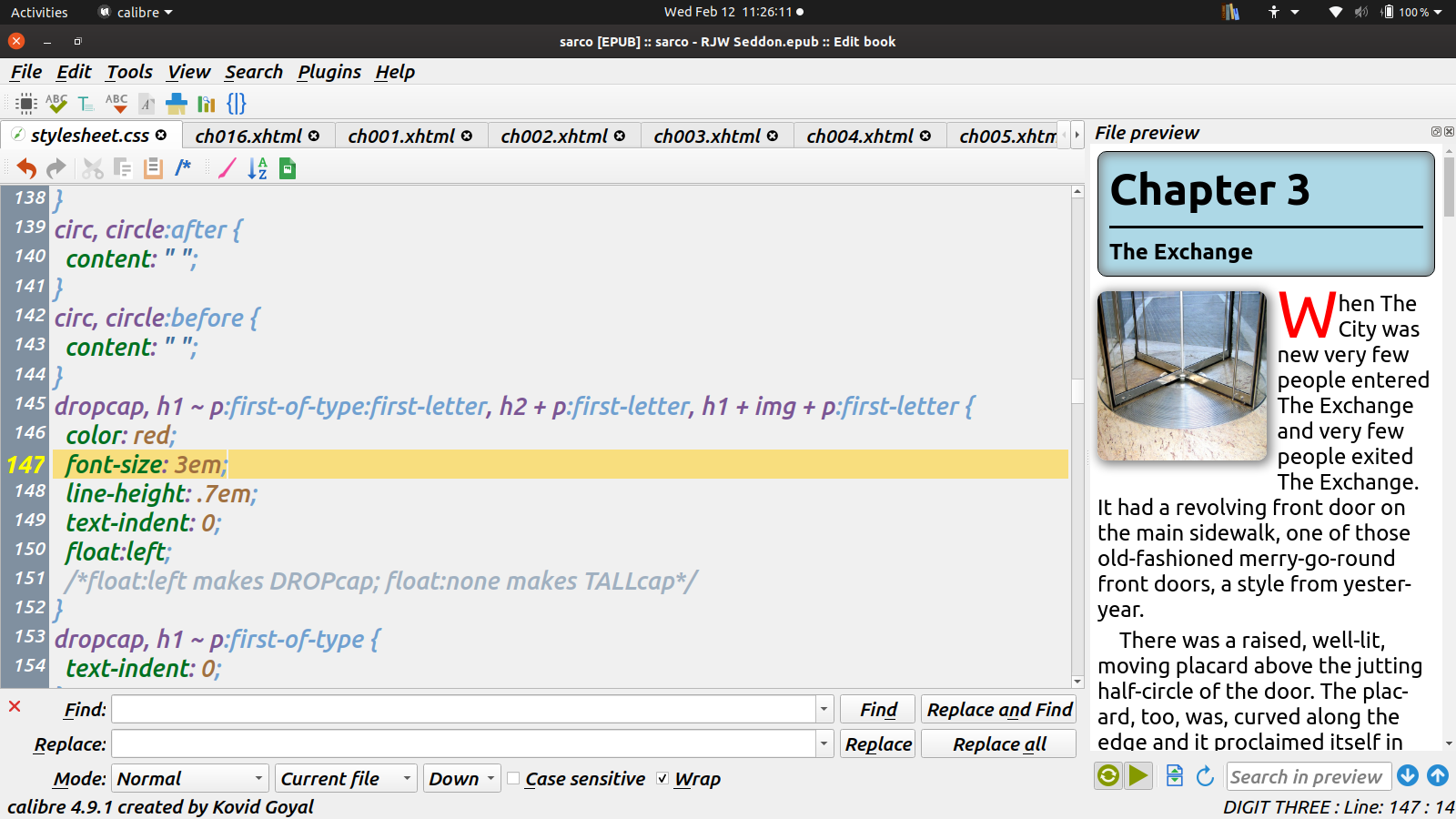The image size is (1456, 819).
Task: Float the File preview panel
Action: 1436,132
